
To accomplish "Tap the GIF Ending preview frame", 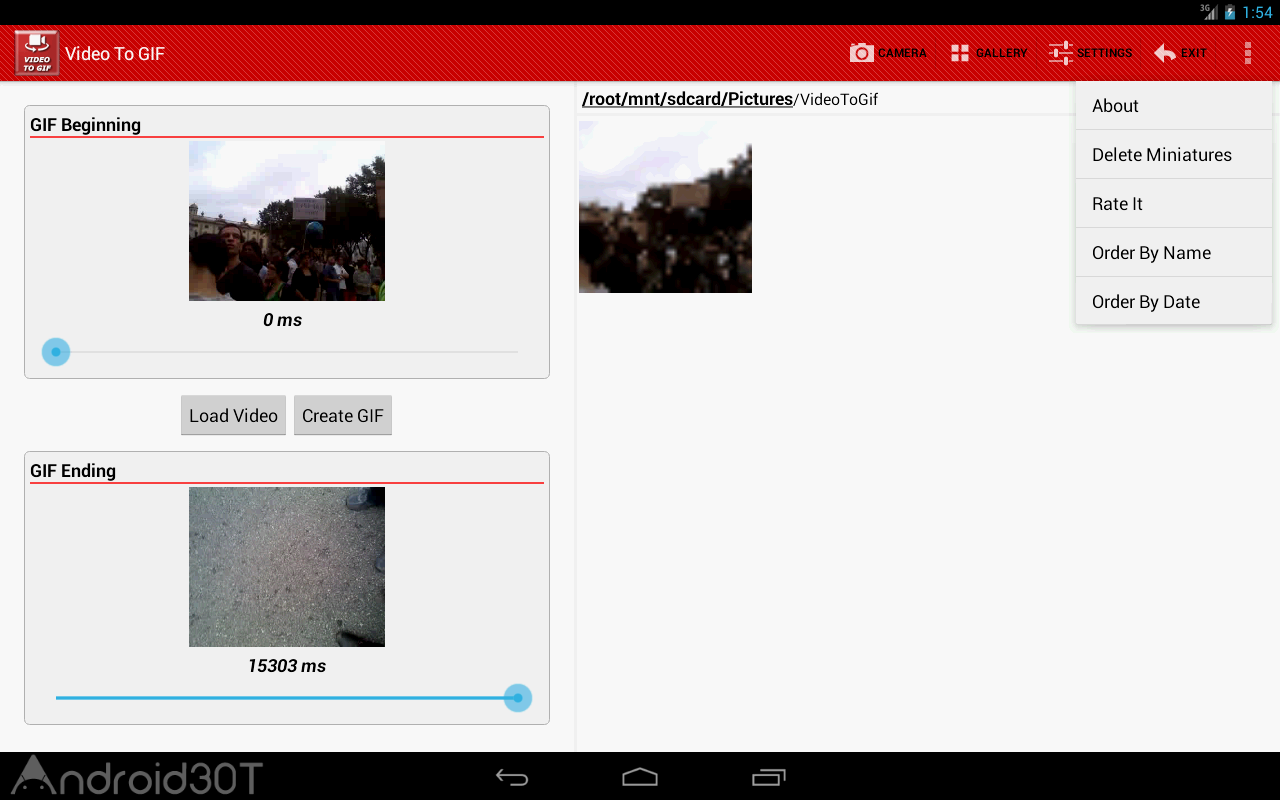I will click(x=287, y=567).
